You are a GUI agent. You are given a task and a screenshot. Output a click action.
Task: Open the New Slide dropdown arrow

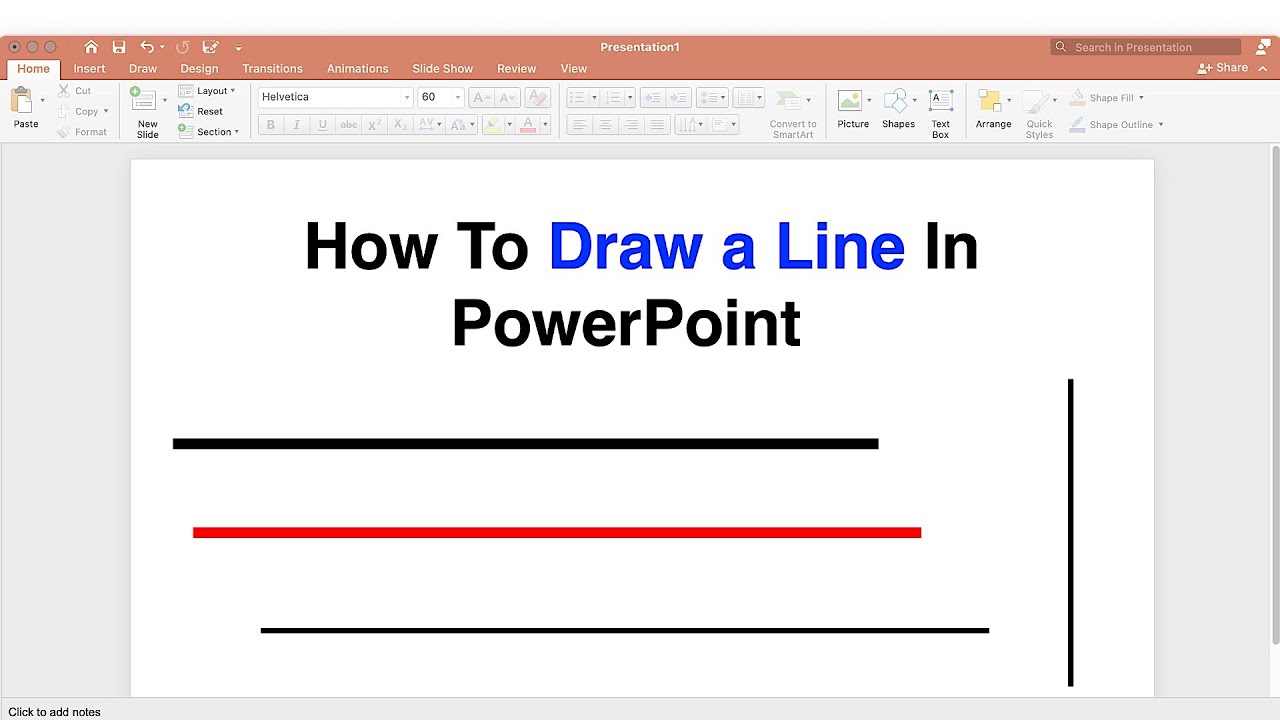click(x=165, y=100)
